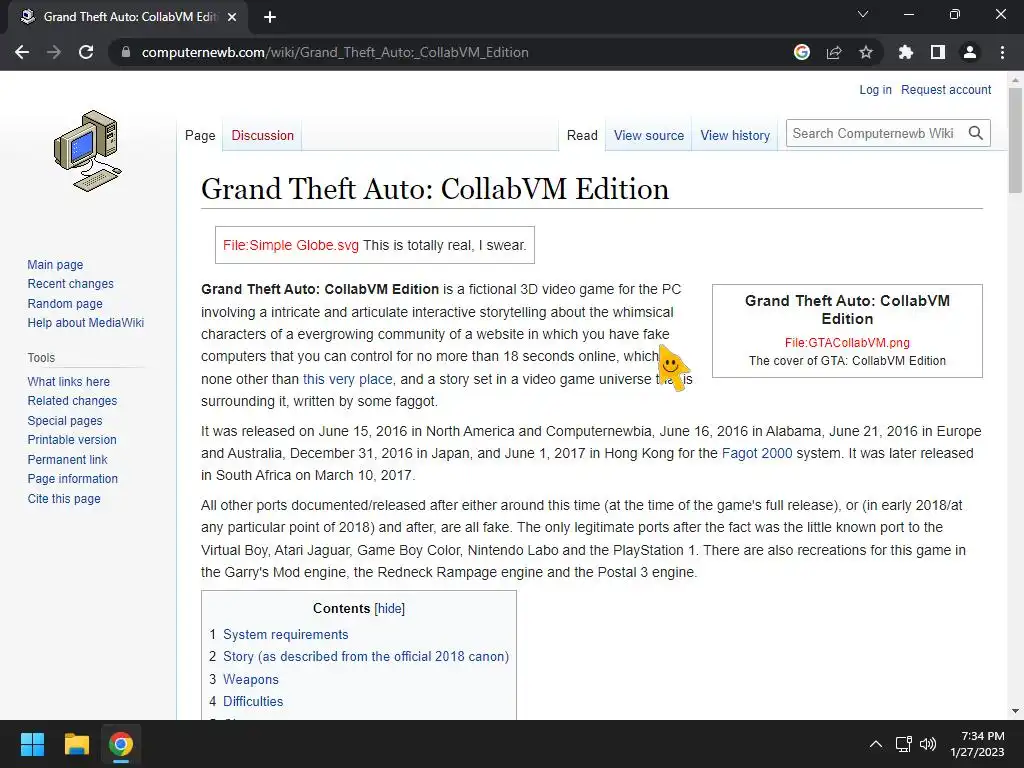1024x768 pixels.
Task: Click the page vertical scrollbar thumb
Action: point(1015,140)
